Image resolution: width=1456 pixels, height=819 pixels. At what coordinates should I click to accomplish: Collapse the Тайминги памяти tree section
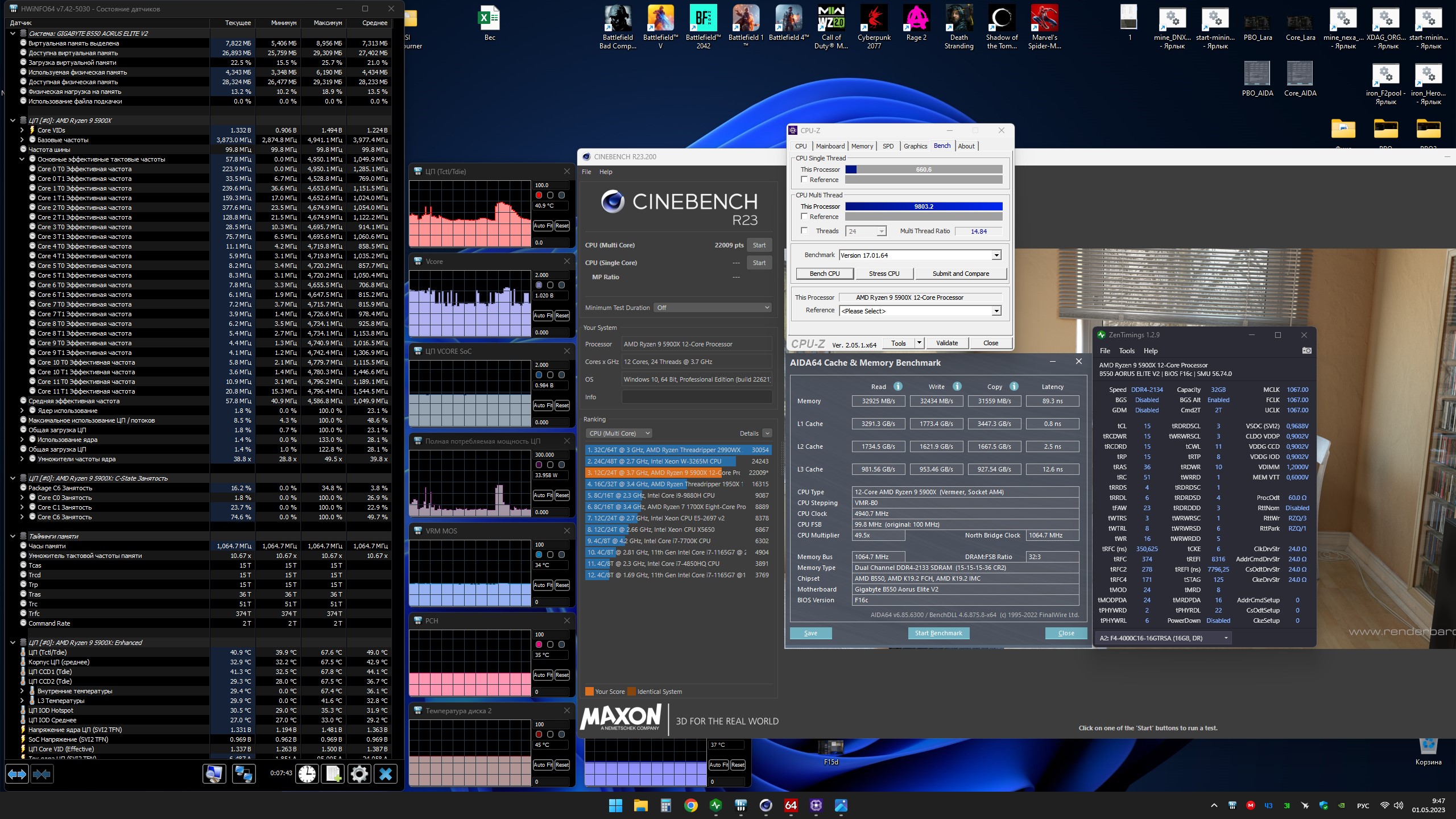click(x=13, y=536)
